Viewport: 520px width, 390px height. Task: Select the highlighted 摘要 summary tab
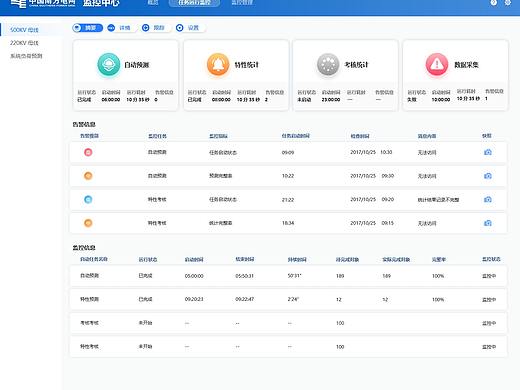pos(87,28)
